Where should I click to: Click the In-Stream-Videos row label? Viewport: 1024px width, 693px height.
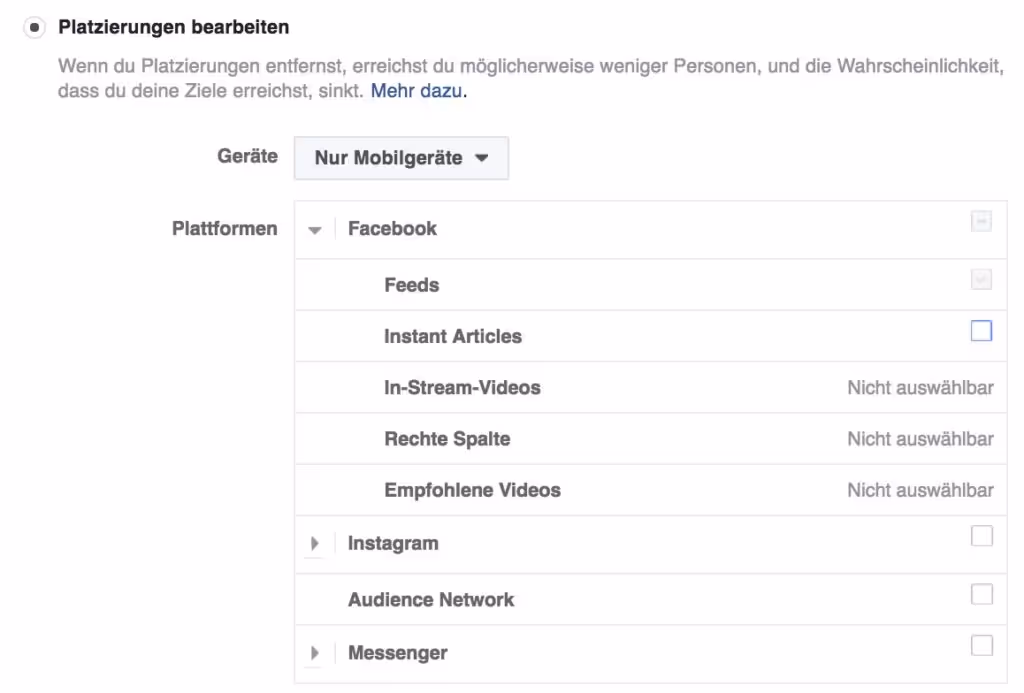point(462,388)
